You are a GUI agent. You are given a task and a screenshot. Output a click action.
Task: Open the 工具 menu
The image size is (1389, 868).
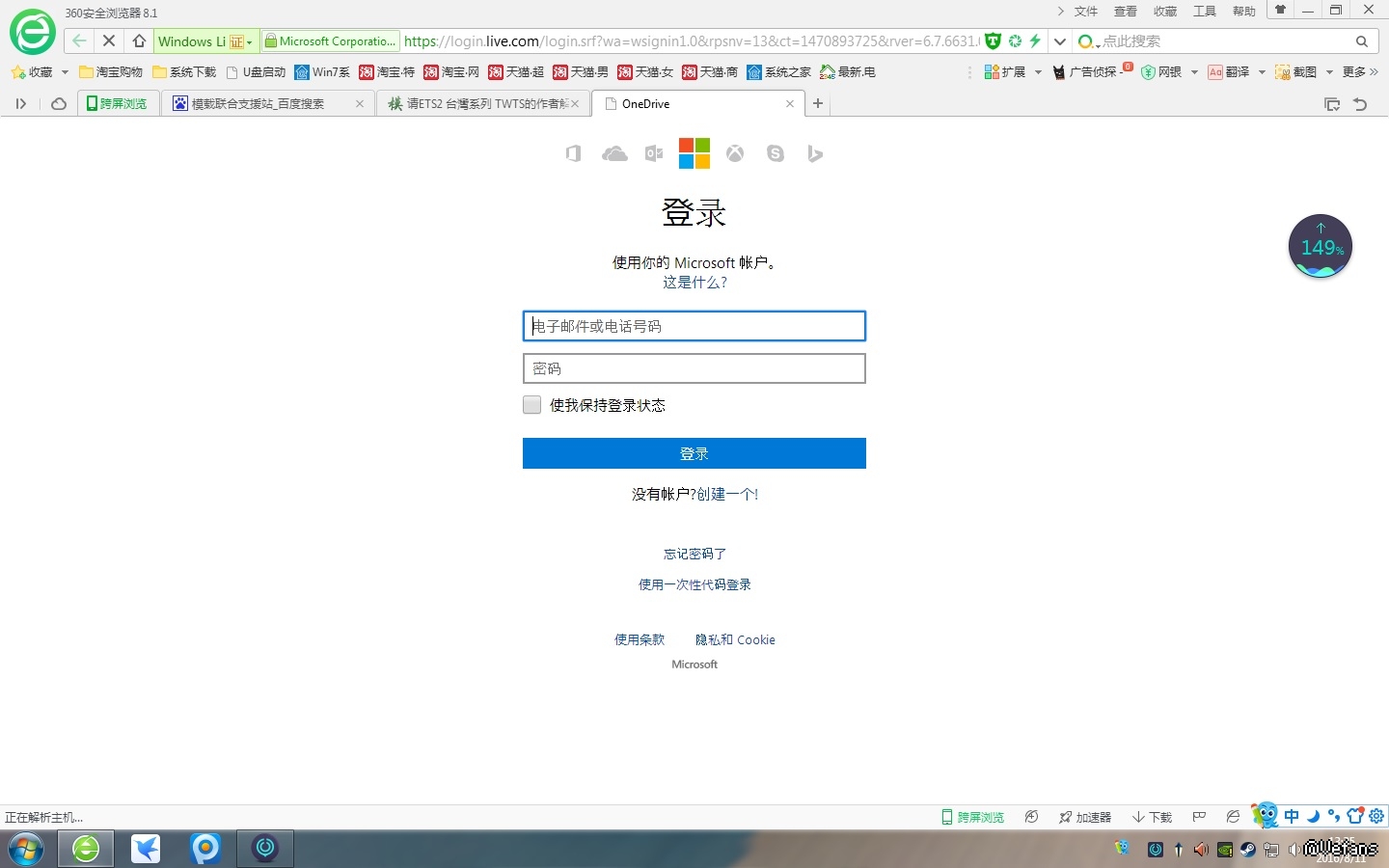(x=1205, y=12)
